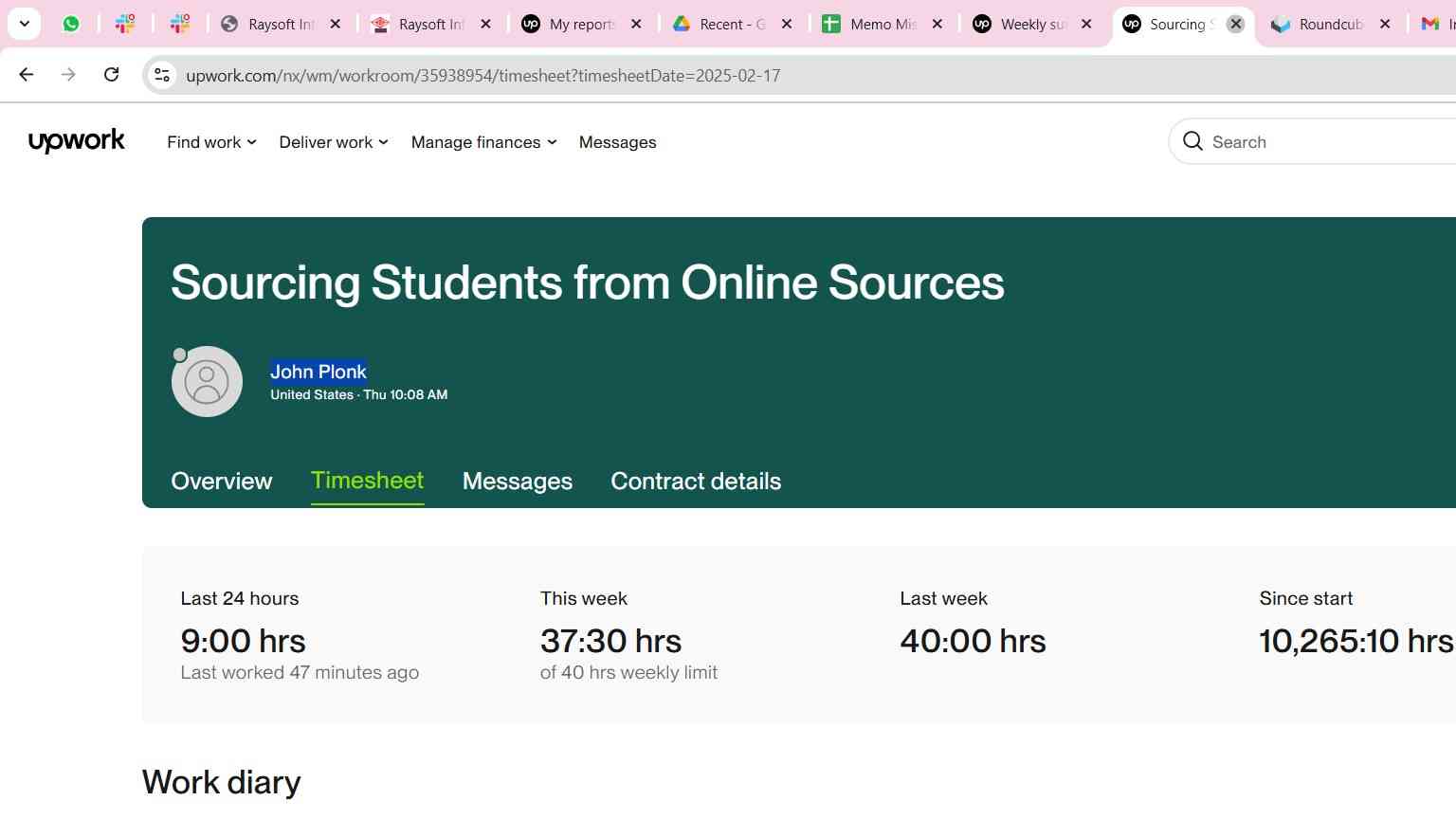Click the of 40 hrs weekly limit text
This screenshot has width=1456, height=819.
click(628, 672)
